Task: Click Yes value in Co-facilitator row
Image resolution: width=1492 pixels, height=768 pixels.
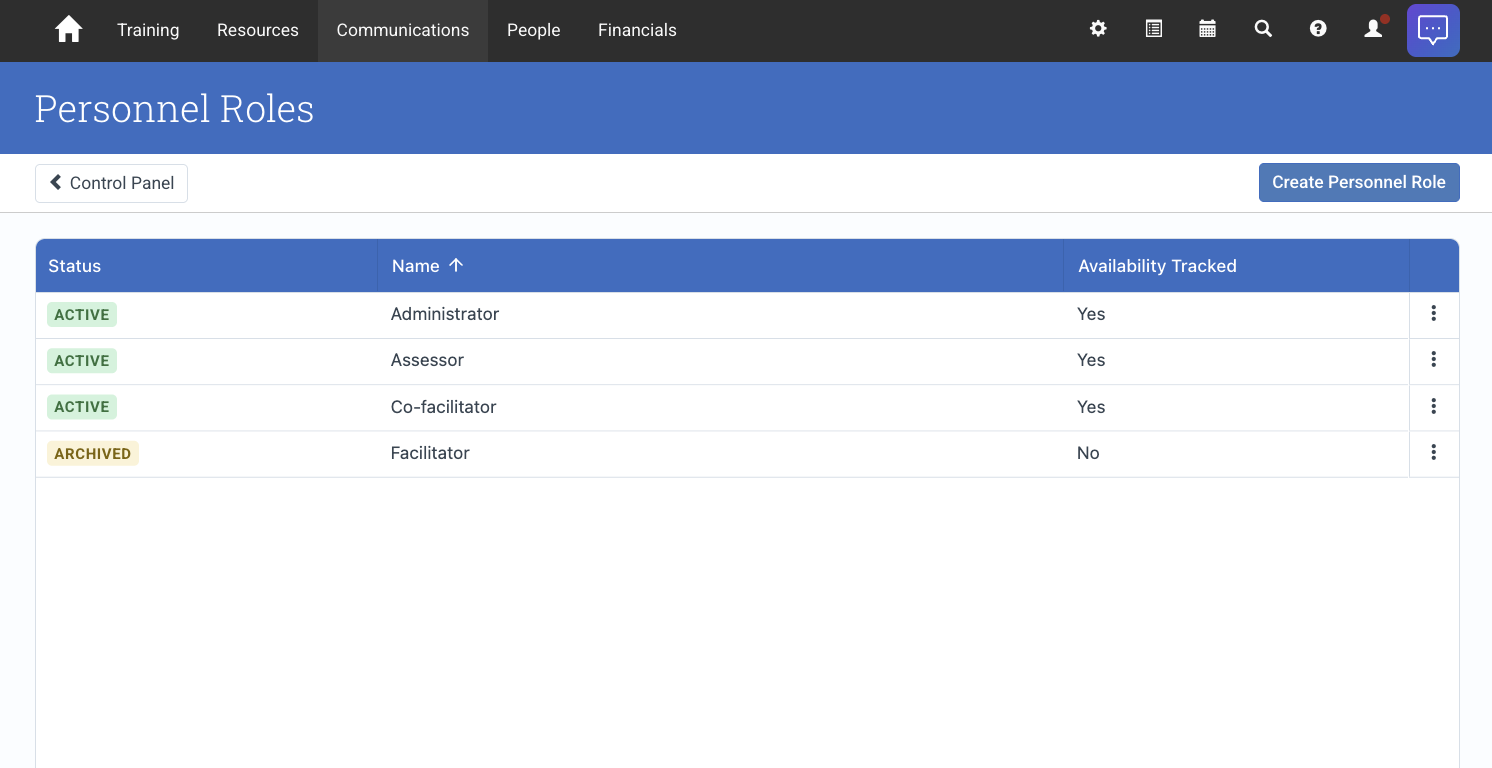Action: click(x=1091, y=407)
